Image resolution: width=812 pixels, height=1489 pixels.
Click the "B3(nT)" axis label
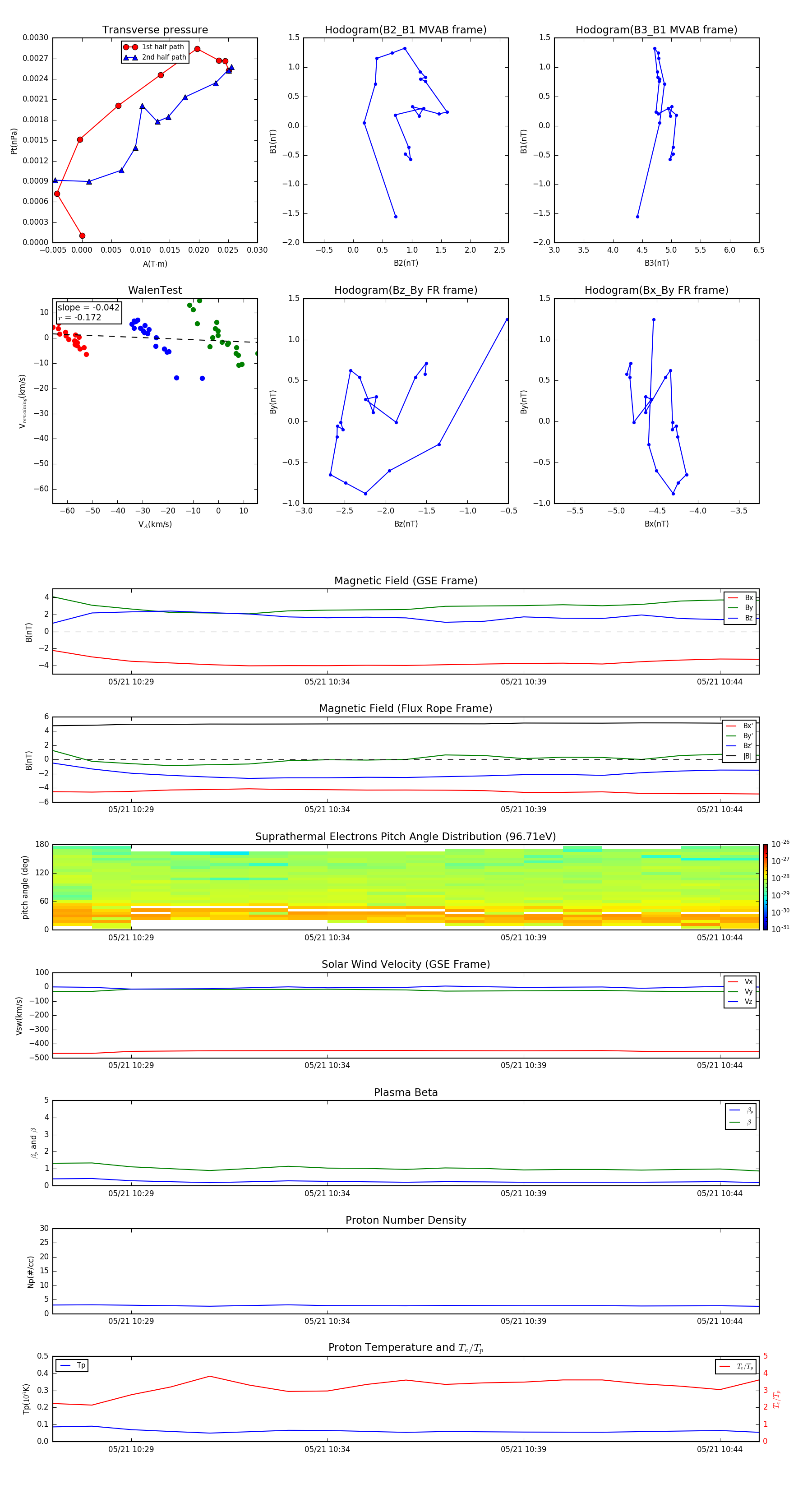coord(656,263)
